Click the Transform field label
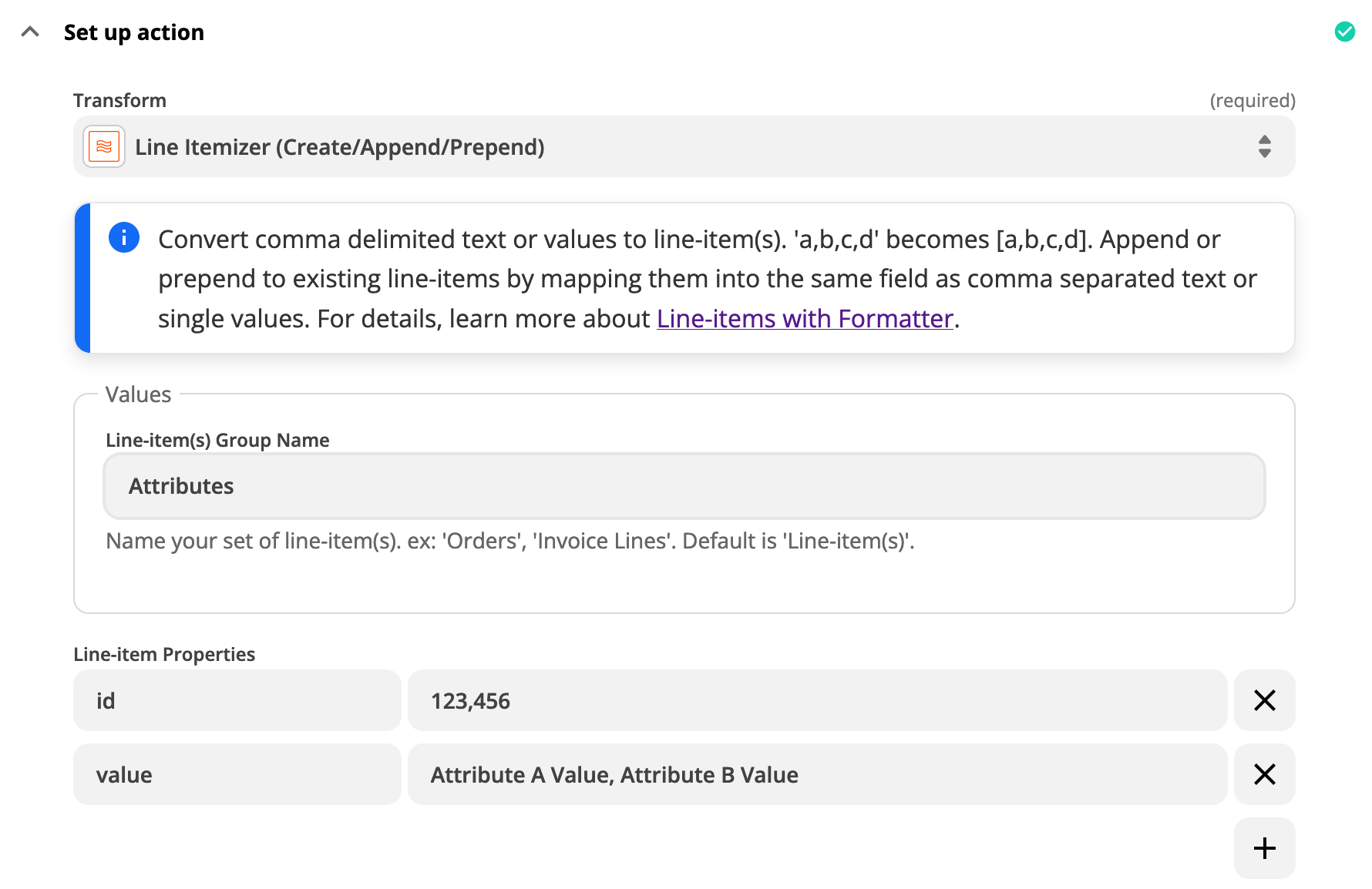 119,101
